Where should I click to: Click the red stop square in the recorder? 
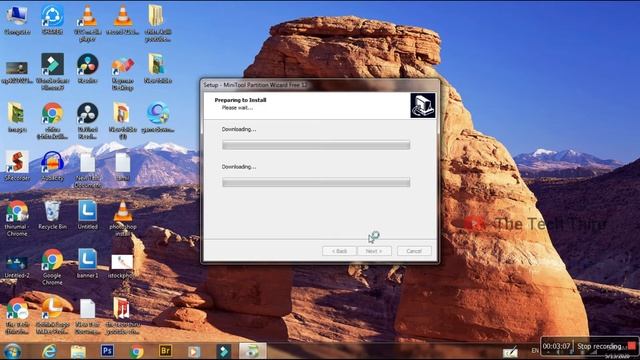632,346
